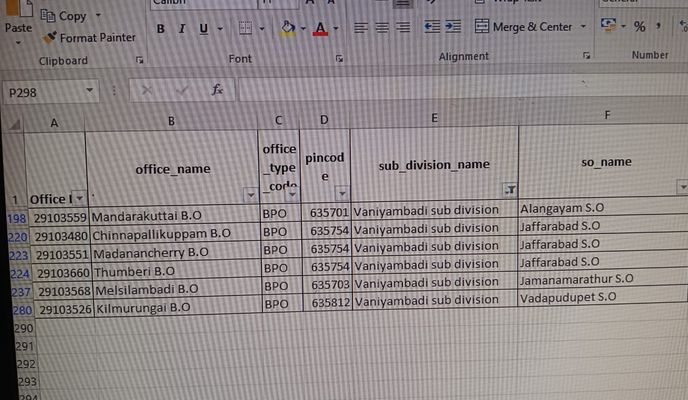The height and width of the screenshot is (400, 688).
Task: Click the Align Left icon
Action: [361, 27]
